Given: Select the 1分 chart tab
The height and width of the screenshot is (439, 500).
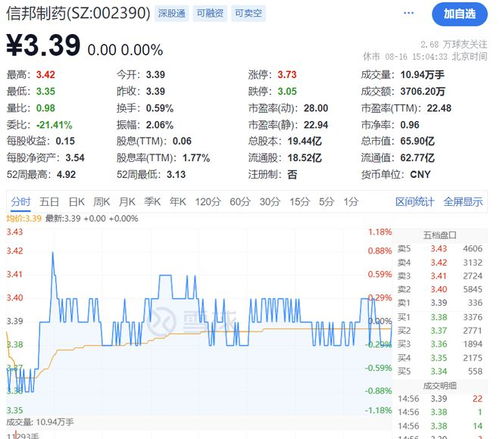Looking at the screenshot, I should (351, 202).
